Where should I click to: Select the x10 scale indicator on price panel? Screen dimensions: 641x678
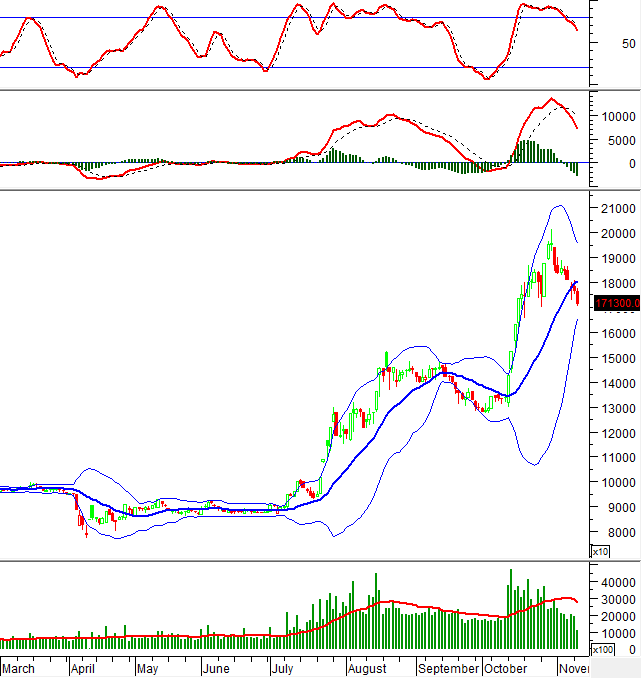600,551
